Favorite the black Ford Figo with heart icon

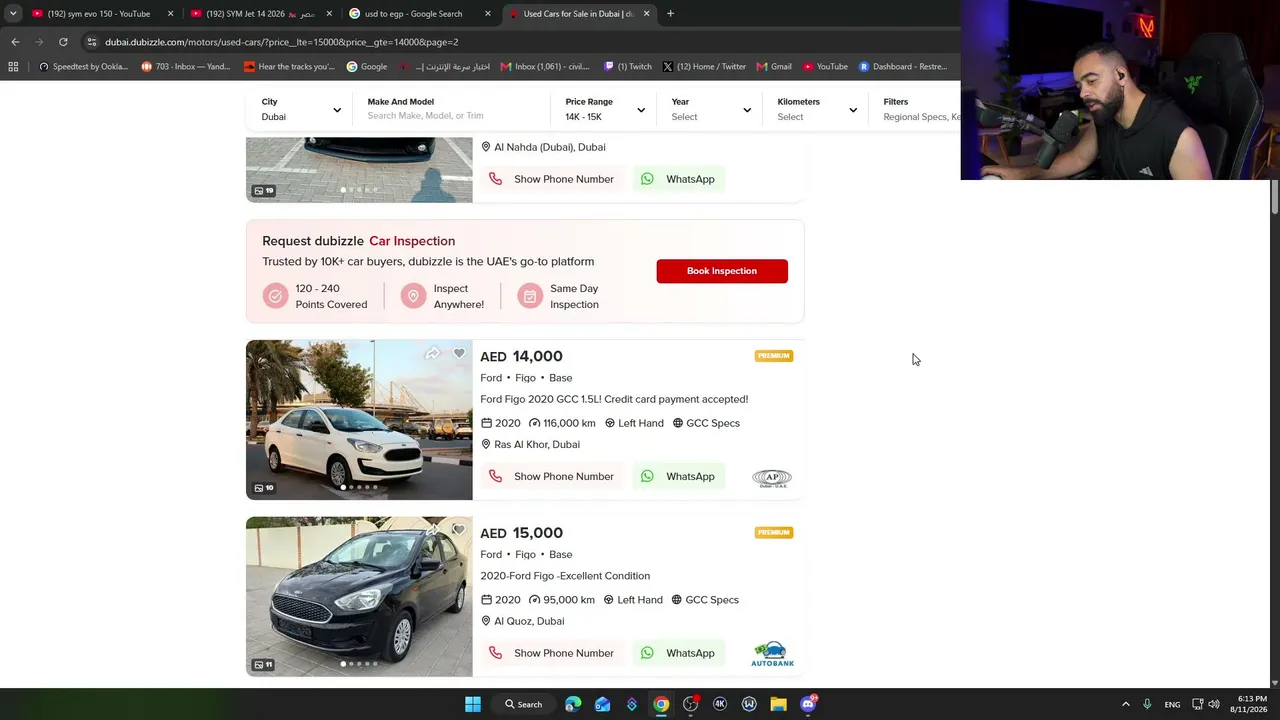click(x=459, y=530)
